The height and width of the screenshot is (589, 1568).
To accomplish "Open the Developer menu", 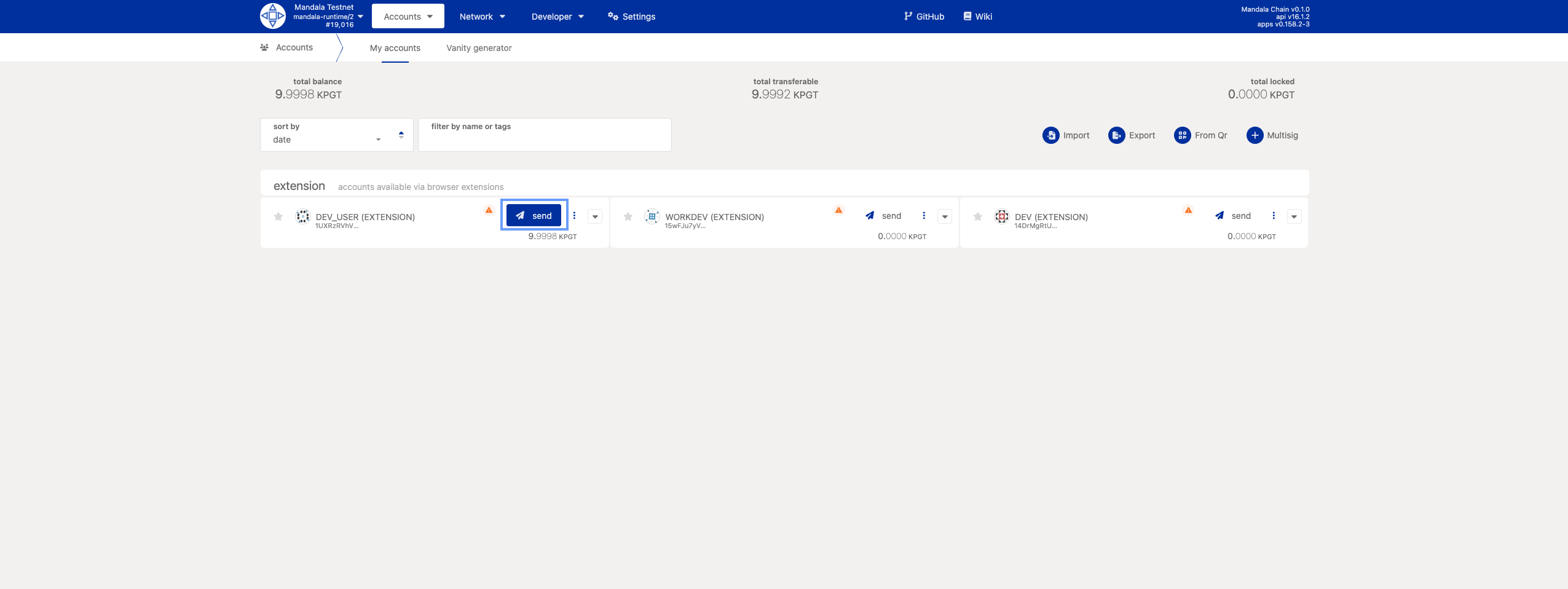I will point(557,17).
